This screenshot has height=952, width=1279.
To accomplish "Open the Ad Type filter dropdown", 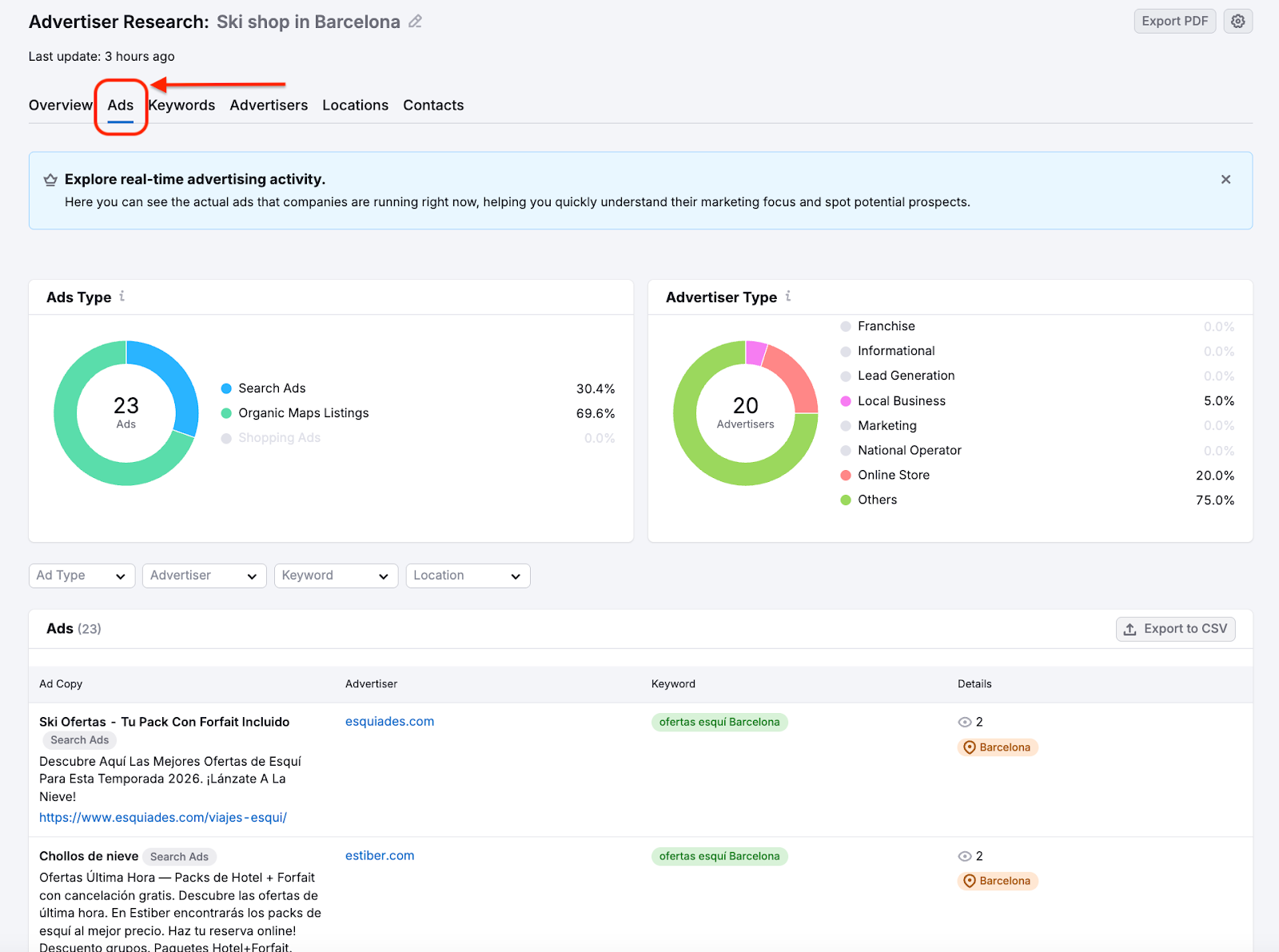I will (81, 575).
